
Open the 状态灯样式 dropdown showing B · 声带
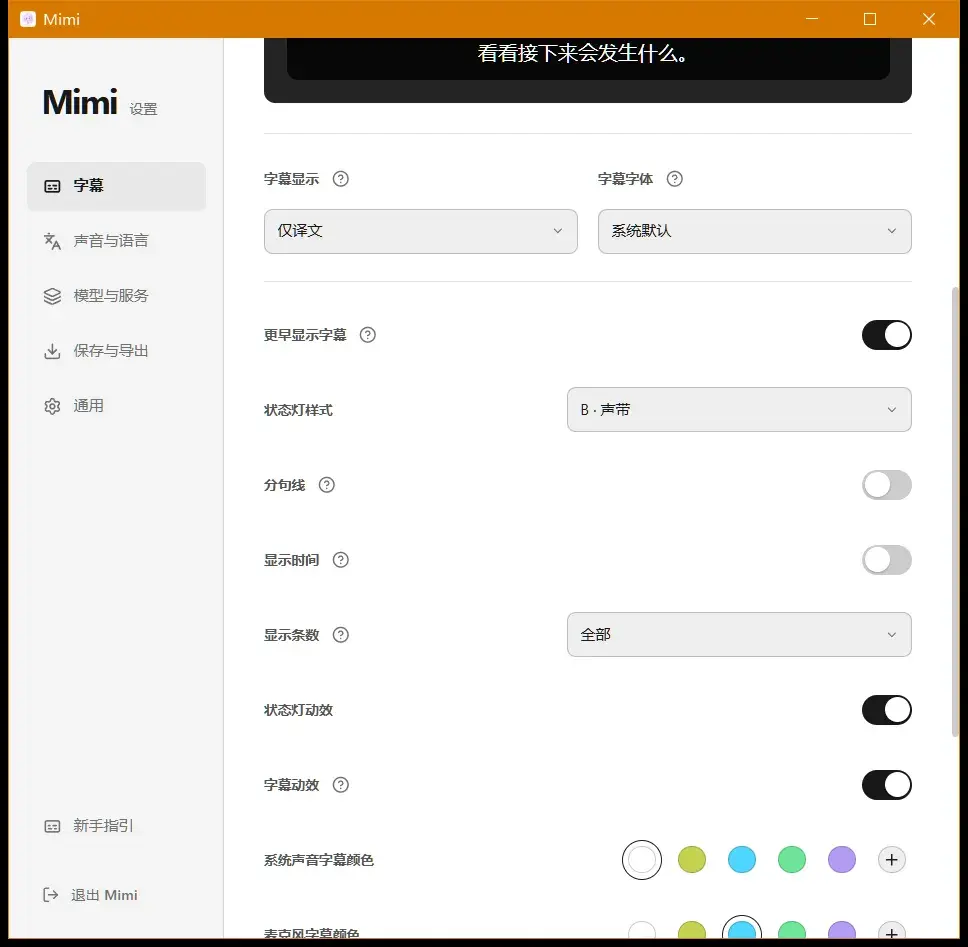pos(739,409)
